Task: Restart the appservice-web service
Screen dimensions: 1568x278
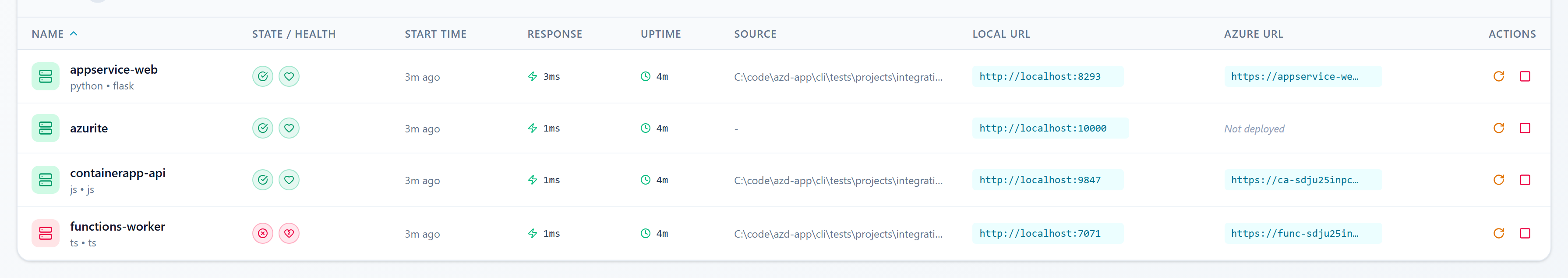Action: coord(1499,76)
